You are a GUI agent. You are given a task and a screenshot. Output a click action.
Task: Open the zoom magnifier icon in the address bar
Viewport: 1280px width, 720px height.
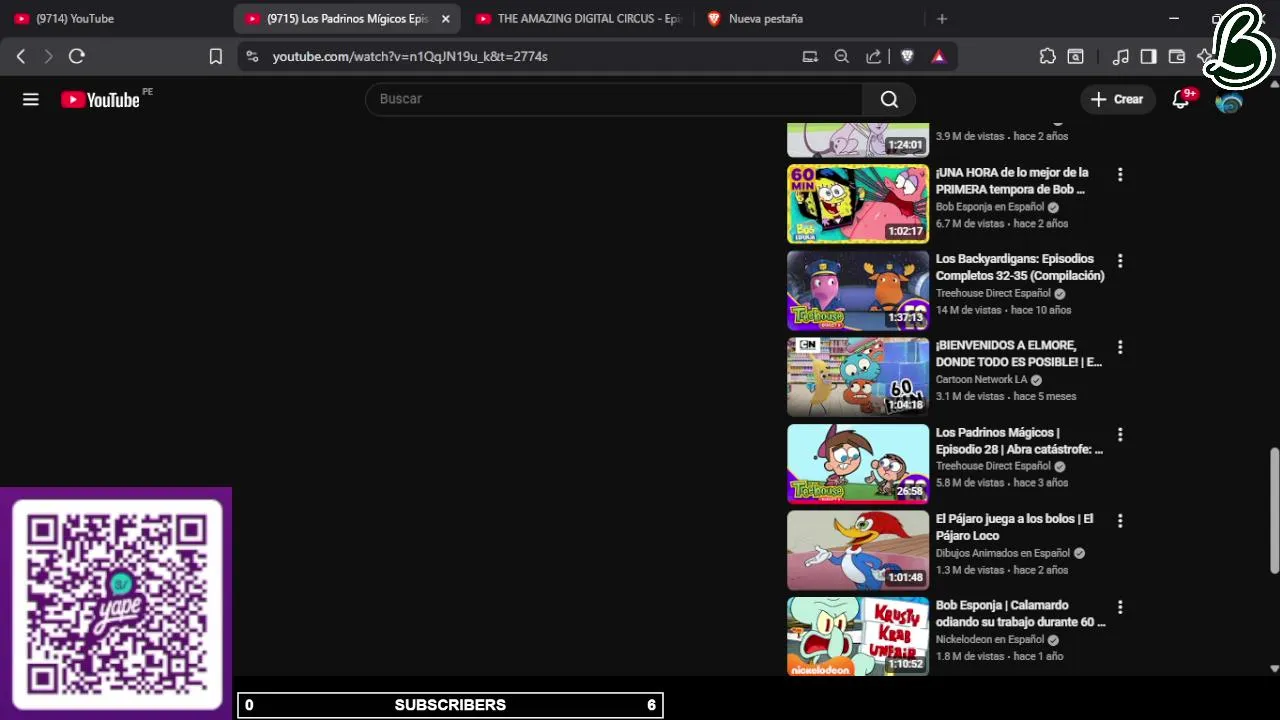coord(842,57)
